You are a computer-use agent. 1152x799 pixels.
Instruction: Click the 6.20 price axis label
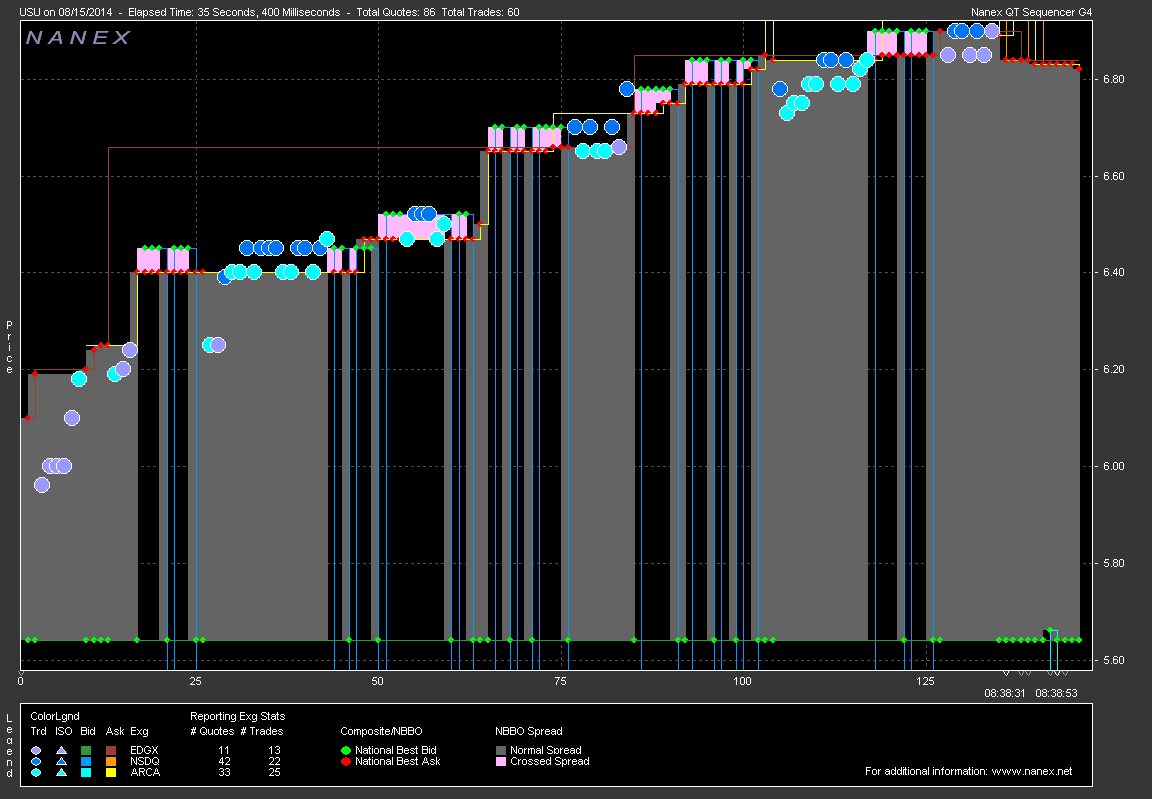(1114, 369)
